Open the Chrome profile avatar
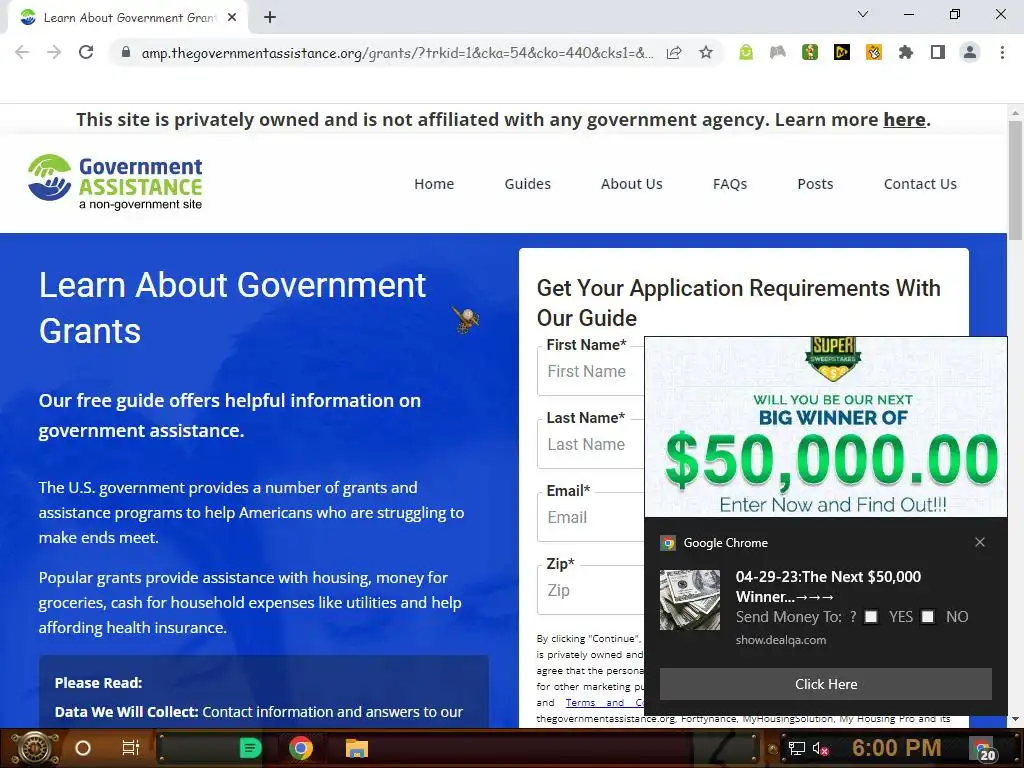Screen dimensions: 1024x768 [970, 52]
